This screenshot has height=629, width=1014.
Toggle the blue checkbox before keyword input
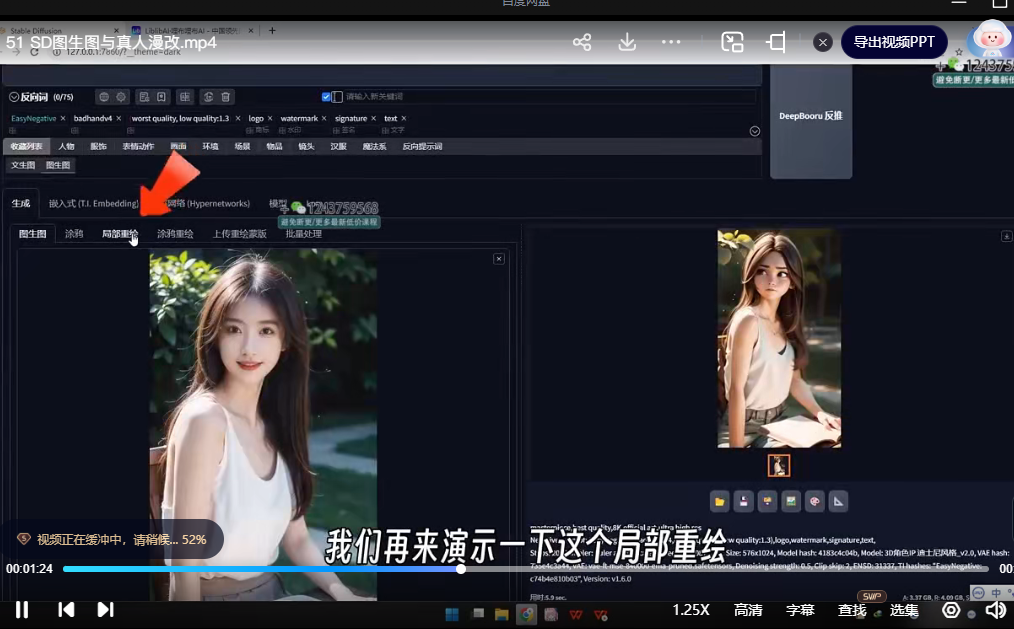coord(326,97)
